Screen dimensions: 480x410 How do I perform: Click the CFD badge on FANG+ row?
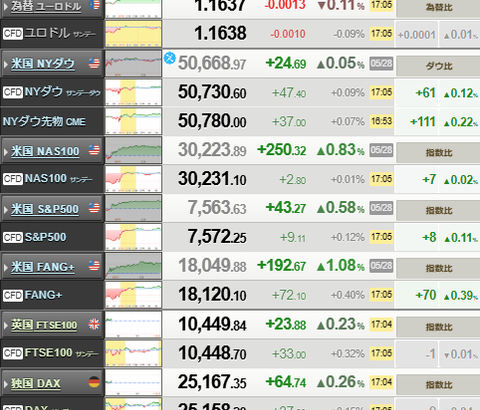(x=13, y=295)
